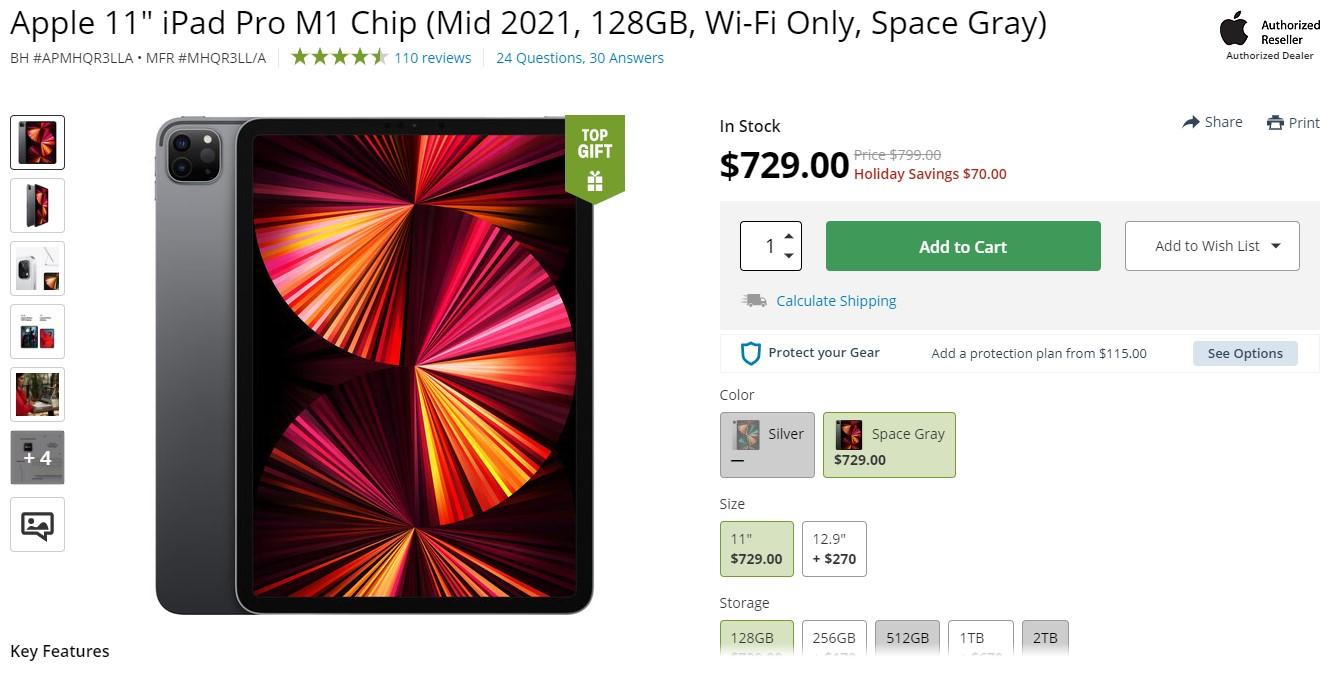Image resolution: width=1340 pixels, height=675 pixels.
Task: Click the star rating icons
Action: (x=339, y=57)
